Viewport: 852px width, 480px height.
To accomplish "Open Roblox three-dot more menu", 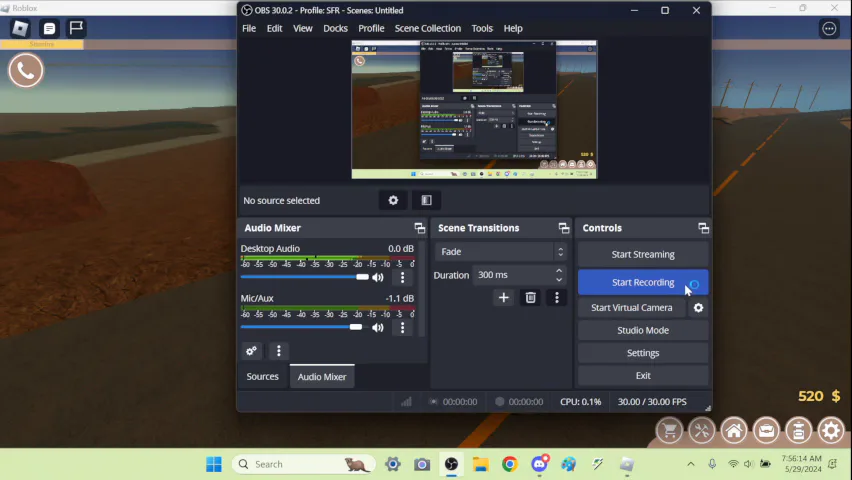I will click(829, 29).
